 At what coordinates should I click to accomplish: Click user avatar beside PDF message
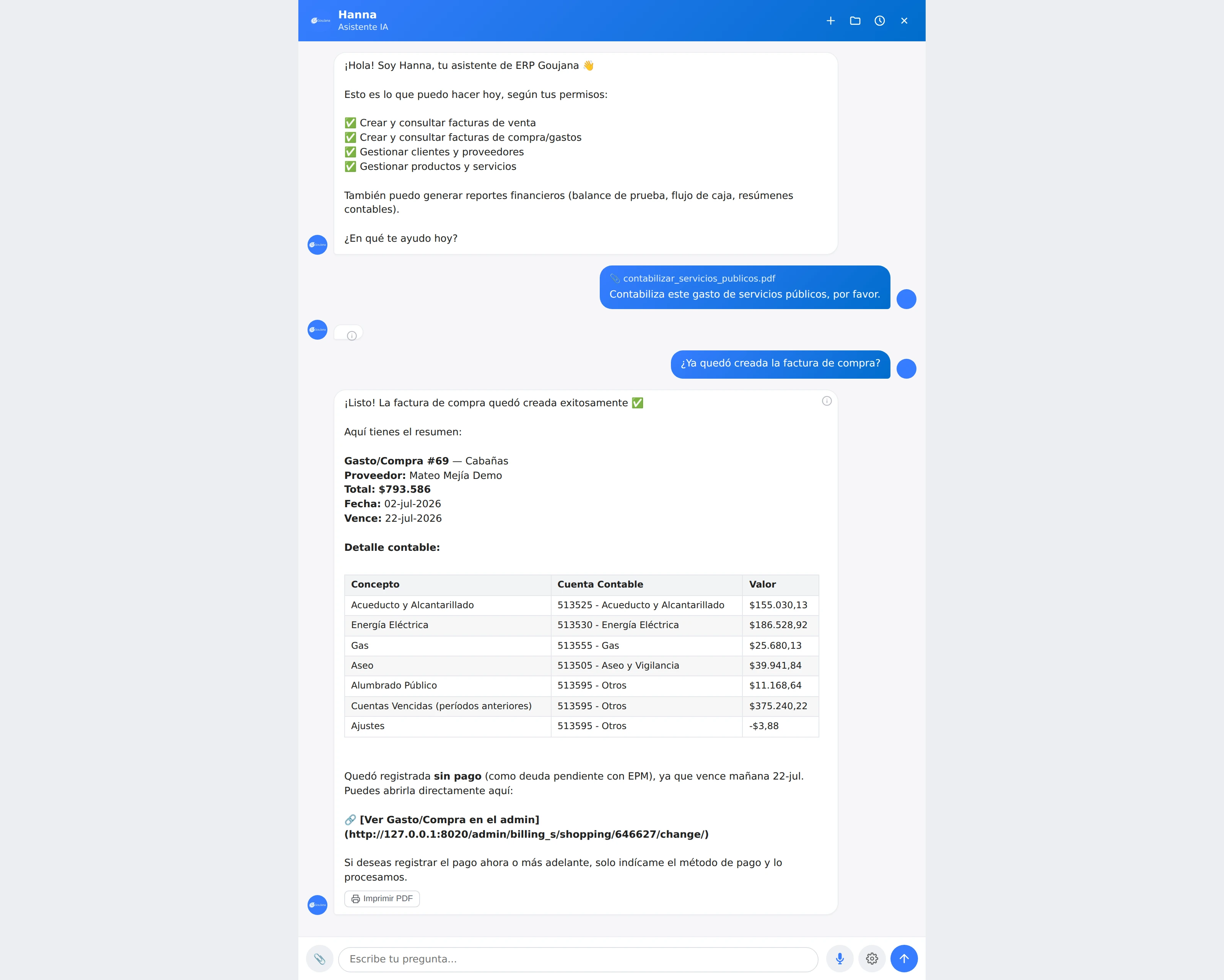tap(906, 299)
